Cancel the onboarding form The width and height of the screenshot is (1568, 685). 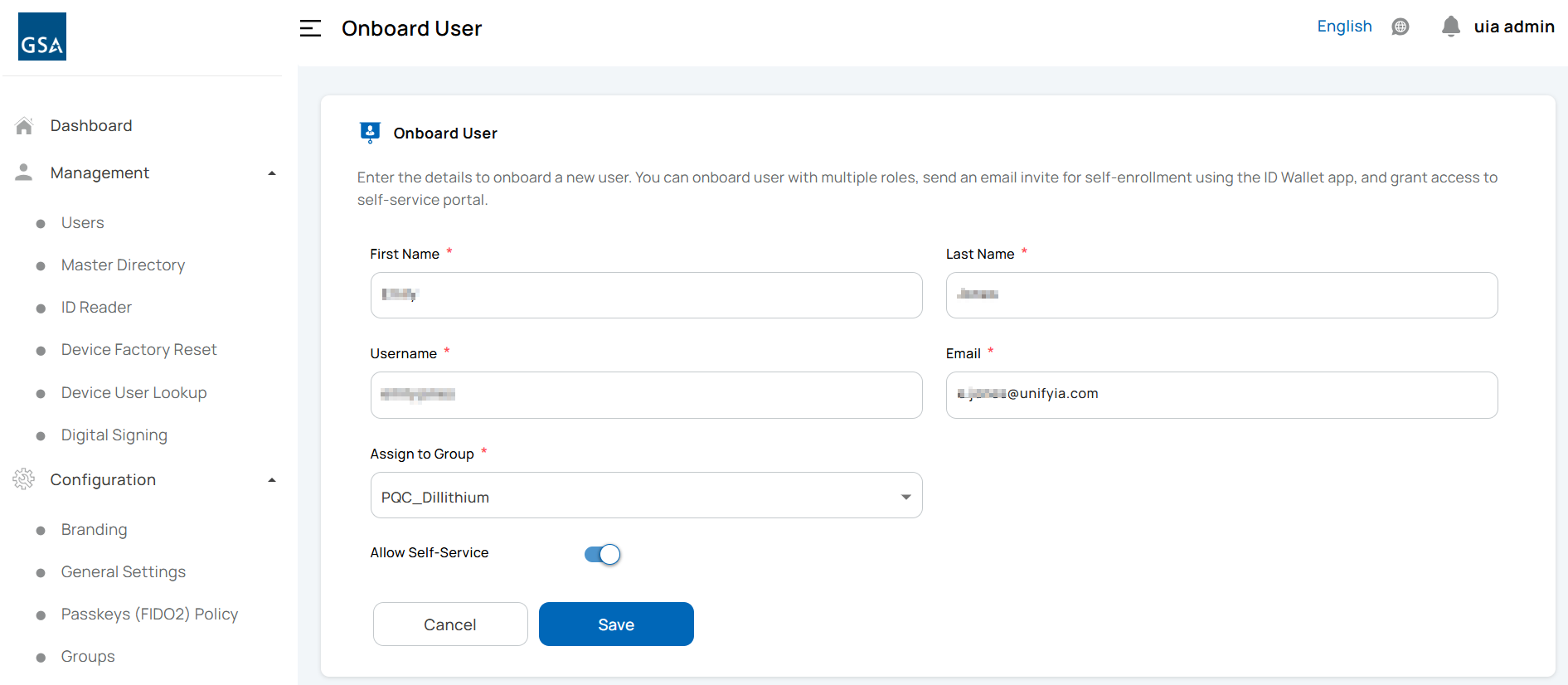pos(450,624)
